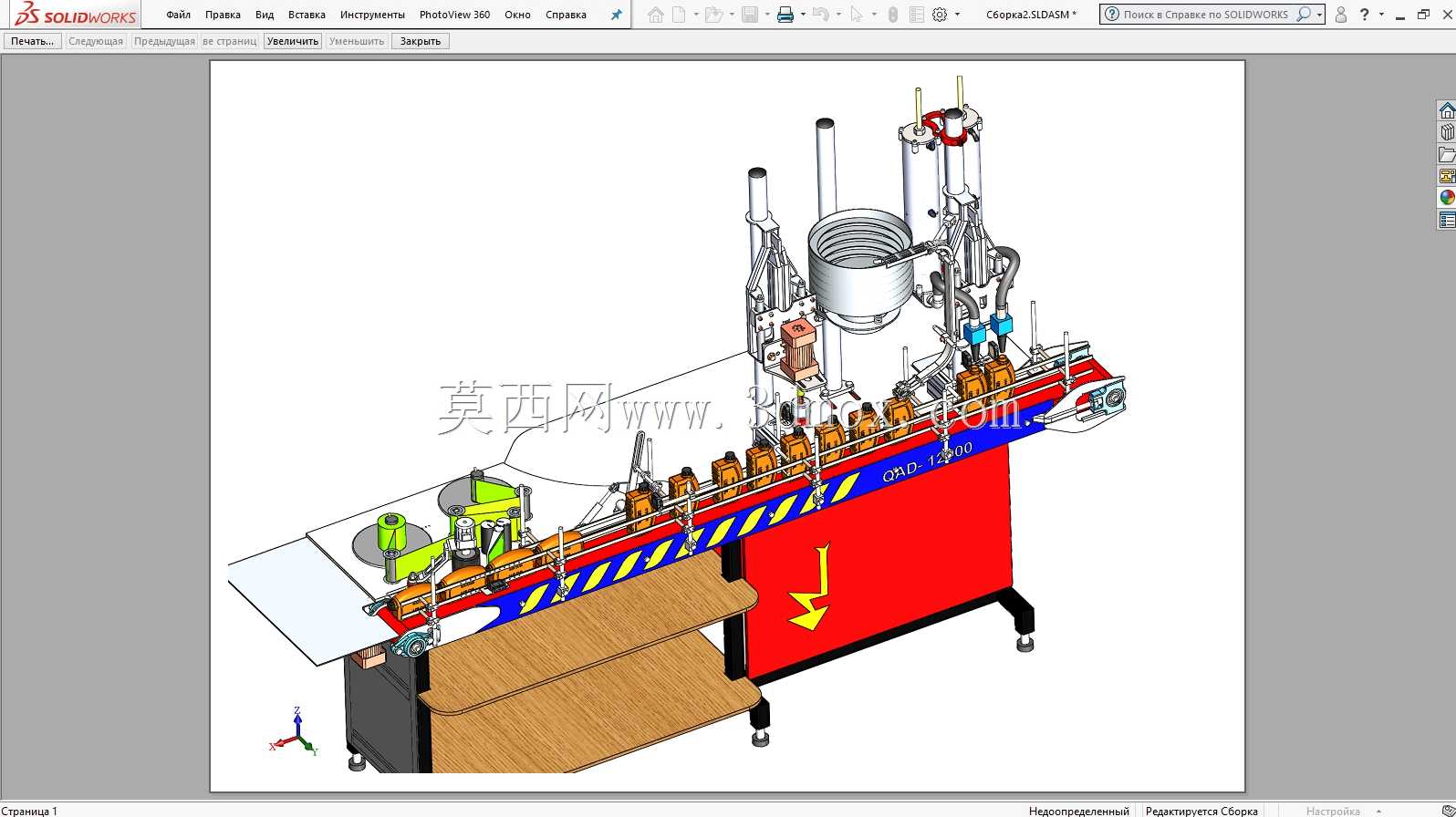Expand the New document dropdown arrow

click(x=696, y=15)
